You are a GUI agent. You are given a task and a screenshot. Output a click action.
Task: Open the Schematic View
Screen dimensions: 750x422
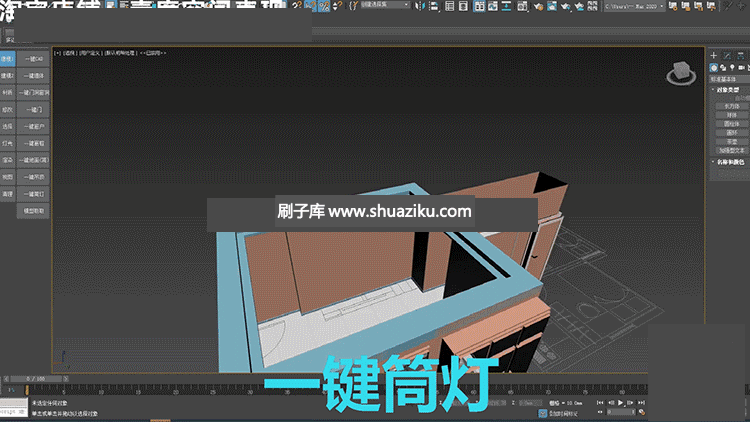pos(506,6)
